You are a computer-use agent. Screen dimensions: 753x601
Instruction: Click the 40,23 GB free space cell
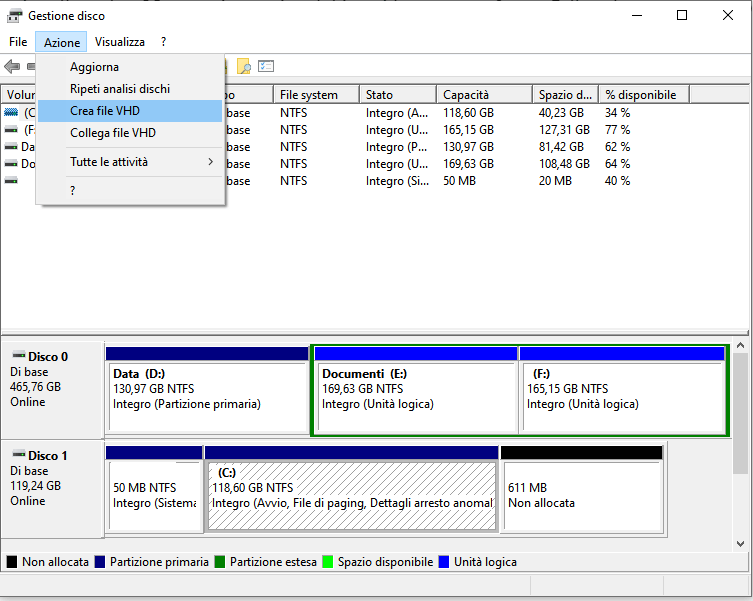point(561,113)
